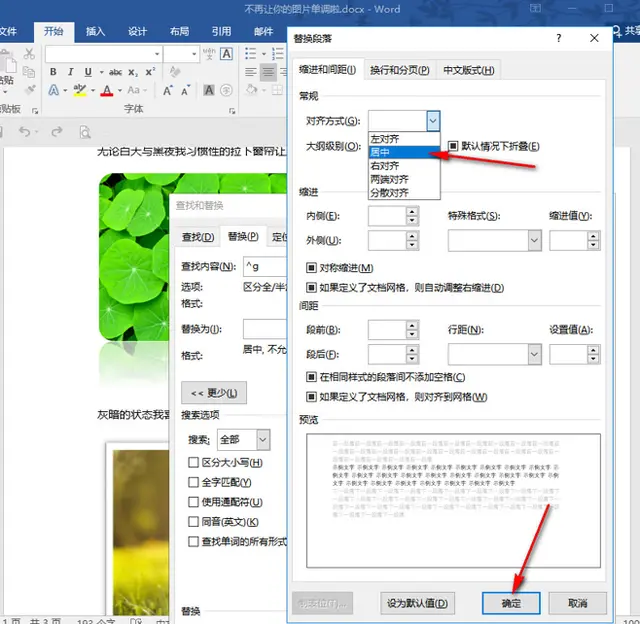Apply numbered list formatting
This screenshot has width=640, height=624.
pos(278,53)
